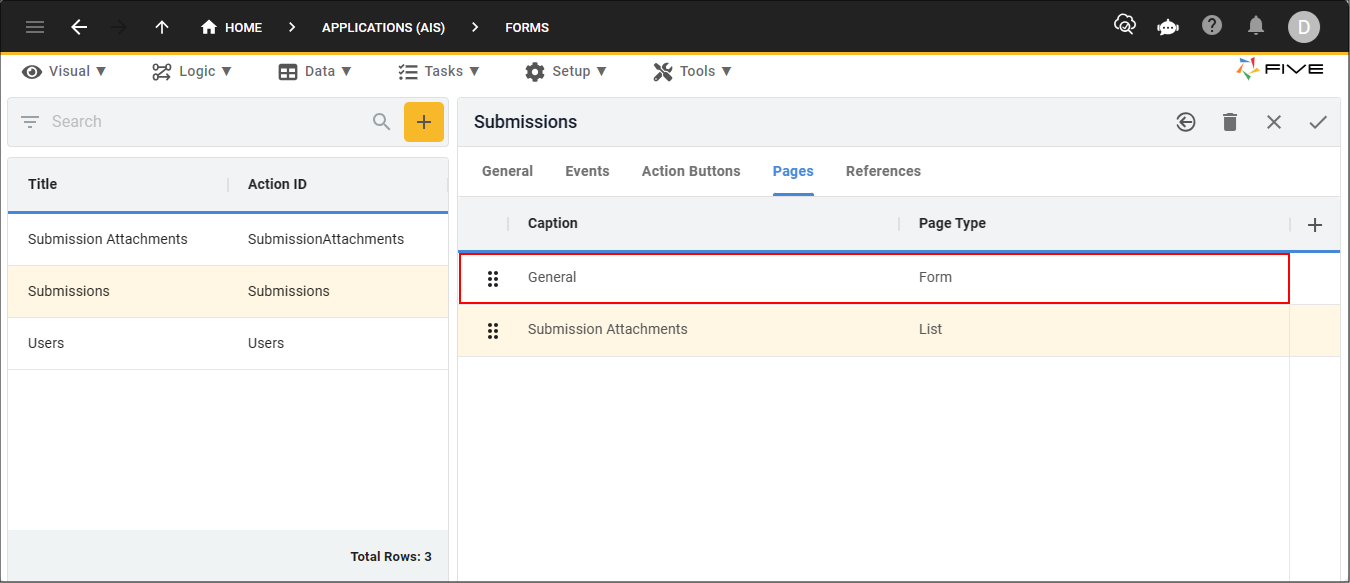Open the notifications bell
This screenshot has width=1350, height=583.
1256,26
